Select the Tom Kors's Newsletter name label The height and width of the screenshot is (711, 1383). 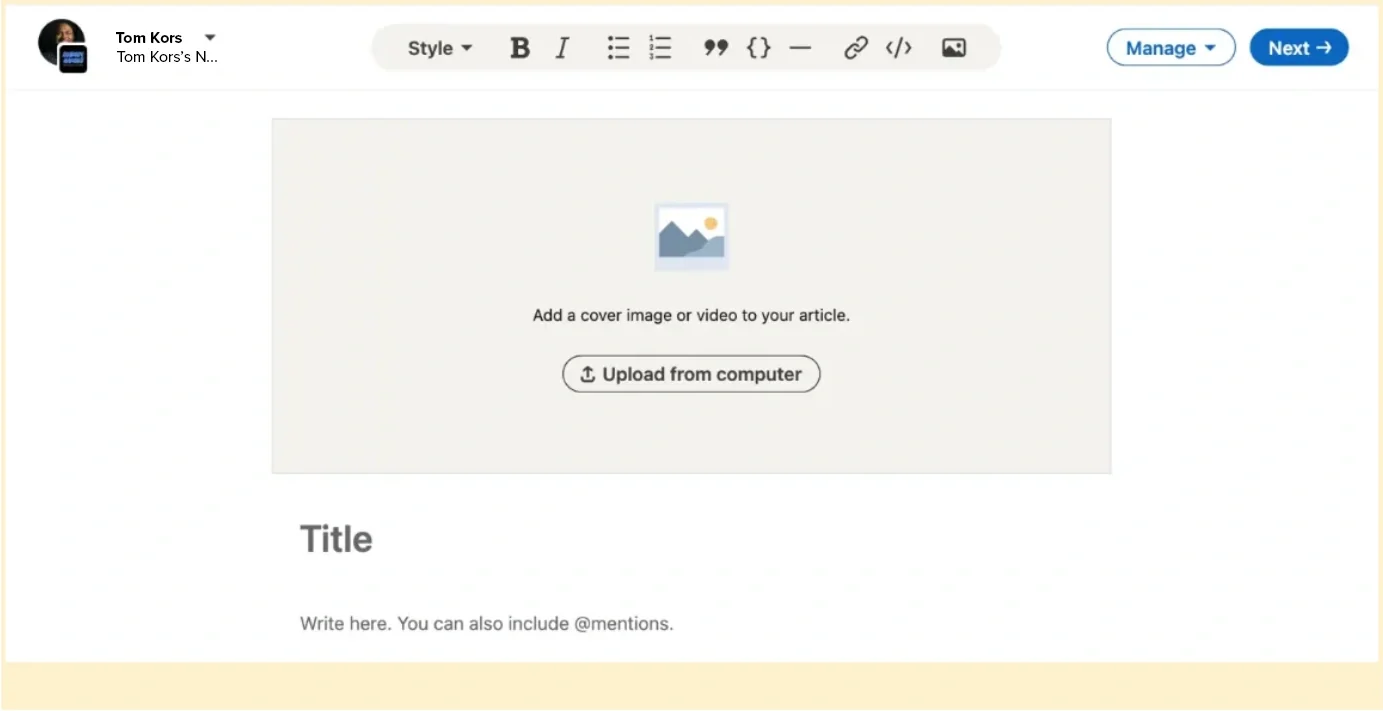click(x=167, y=57)
